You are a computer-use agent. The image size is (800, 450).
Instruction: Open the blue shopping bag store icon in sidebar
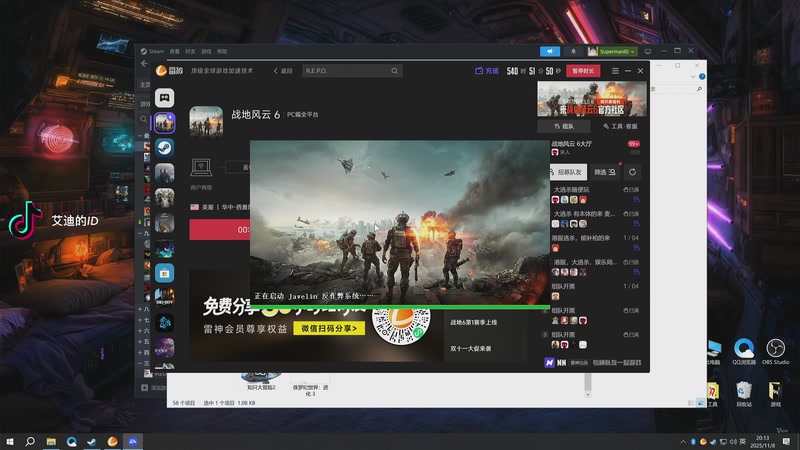point(164,273)
